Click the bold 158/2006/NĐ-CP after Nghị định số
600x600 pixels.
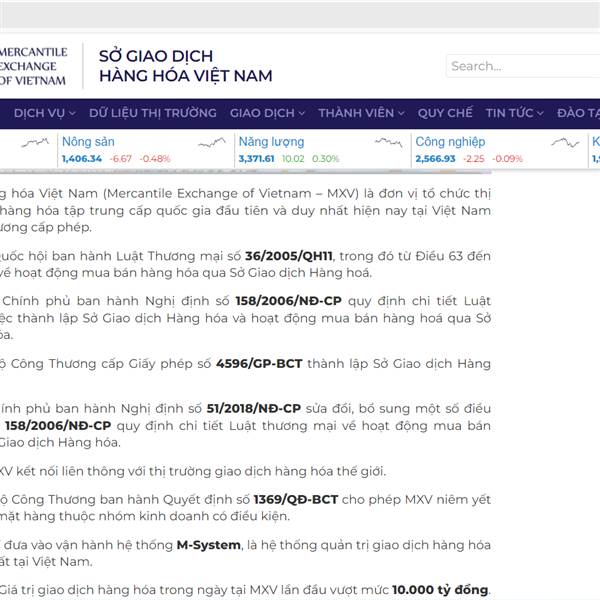point(289,301)
